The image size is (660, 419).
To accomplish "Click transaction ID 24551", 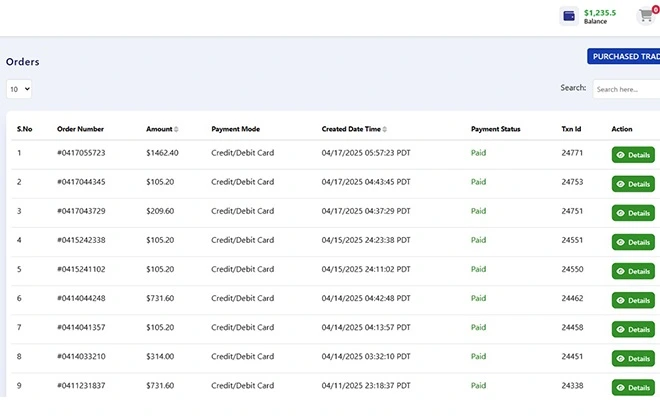I will coord(572,240).
